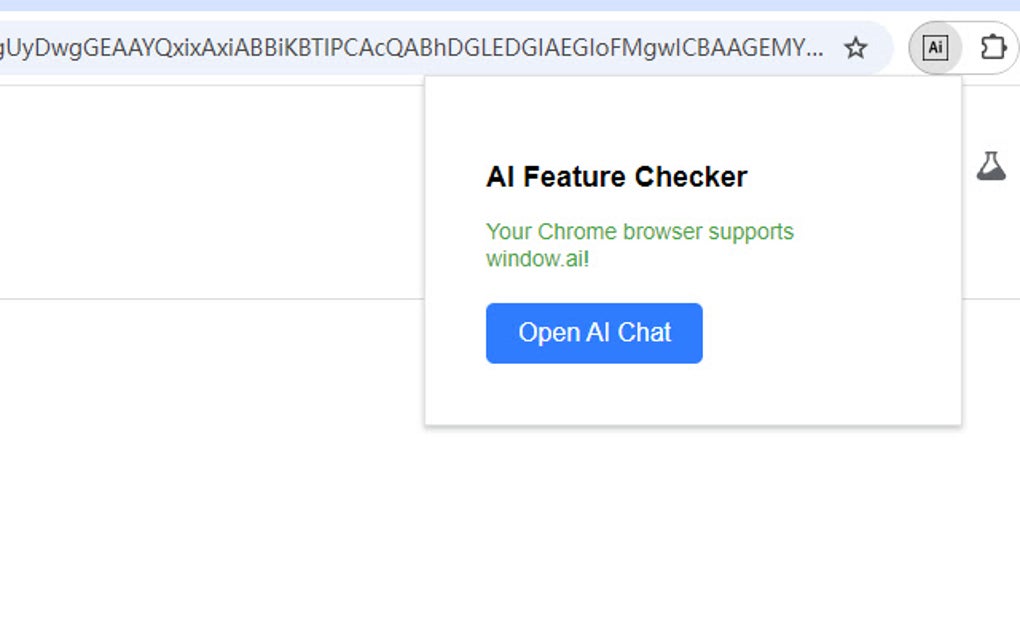This screenshot has height=638, width=1020.
Task: Expand the extensions list from the puzzle icon
Action: pyautogui.click(x=992, y=46)
